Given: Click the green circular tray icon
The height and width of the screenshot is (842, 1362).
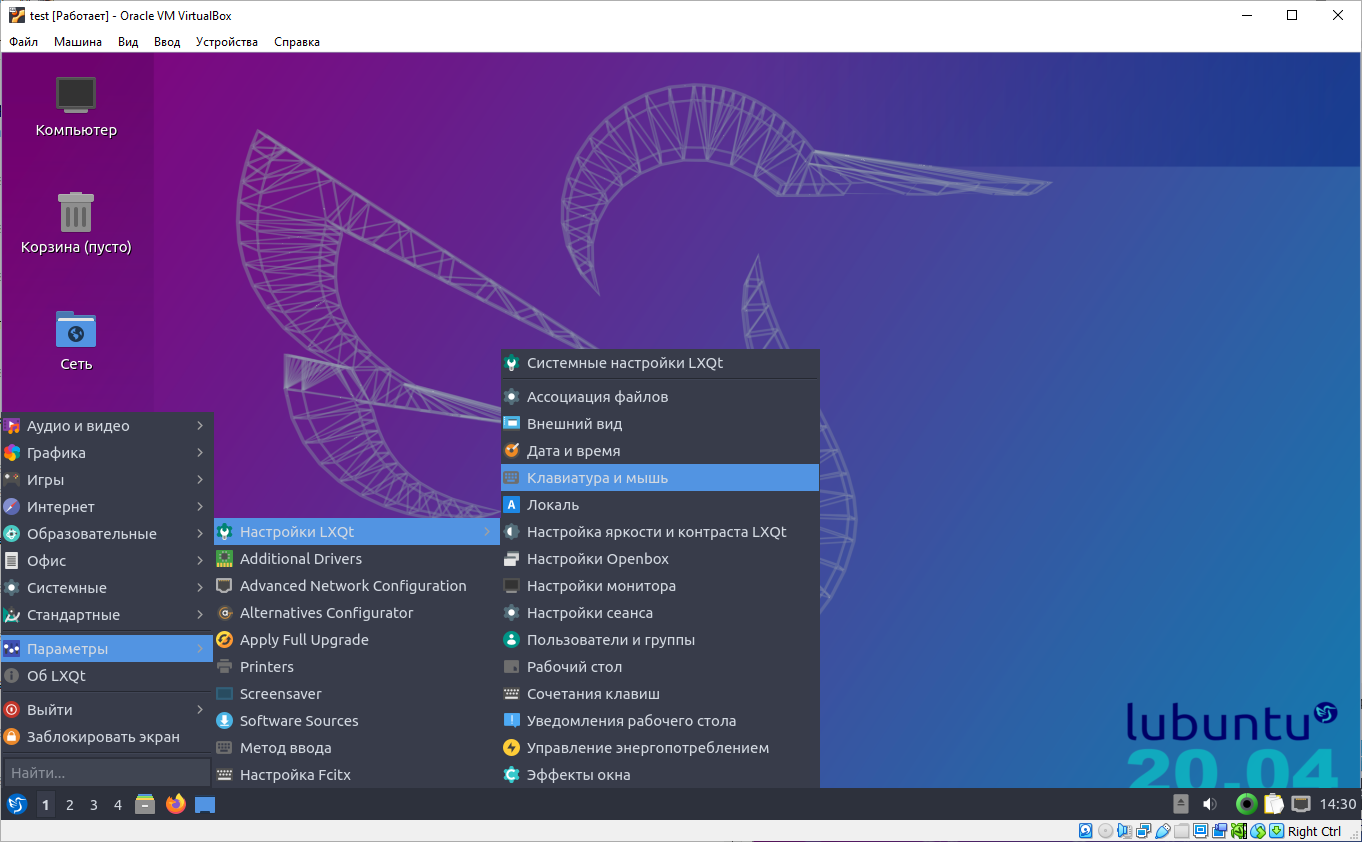Looking at the screenshot, I should [x=1246, y=804].
